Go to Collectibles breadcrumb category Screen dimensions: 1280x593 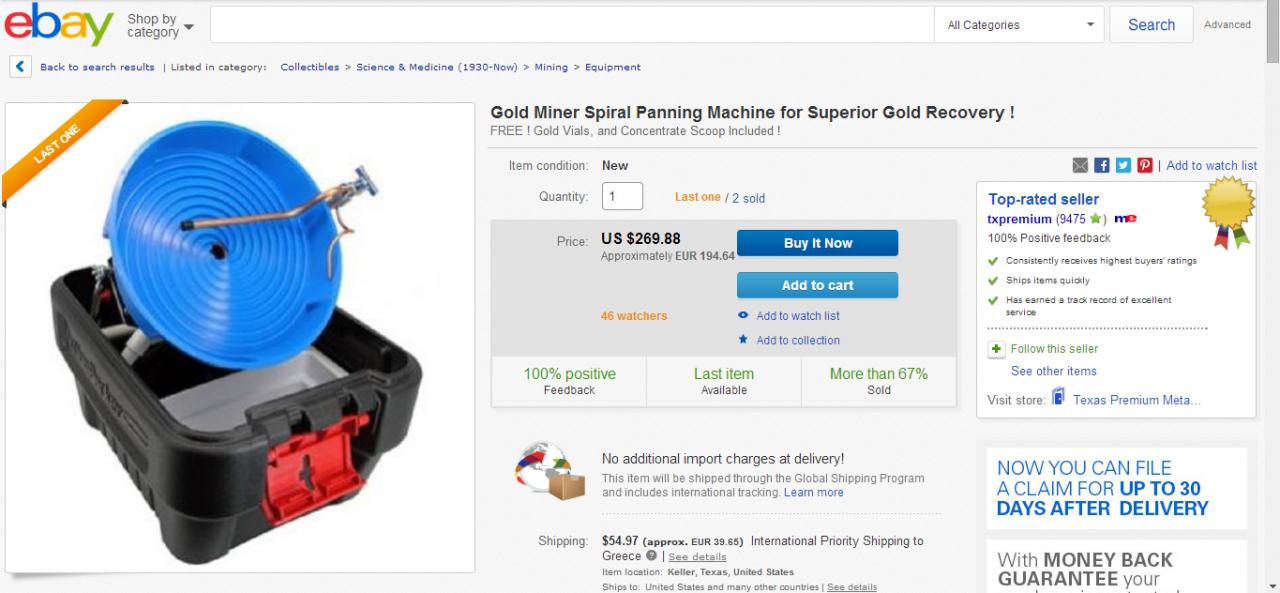(x=309, y=67)
